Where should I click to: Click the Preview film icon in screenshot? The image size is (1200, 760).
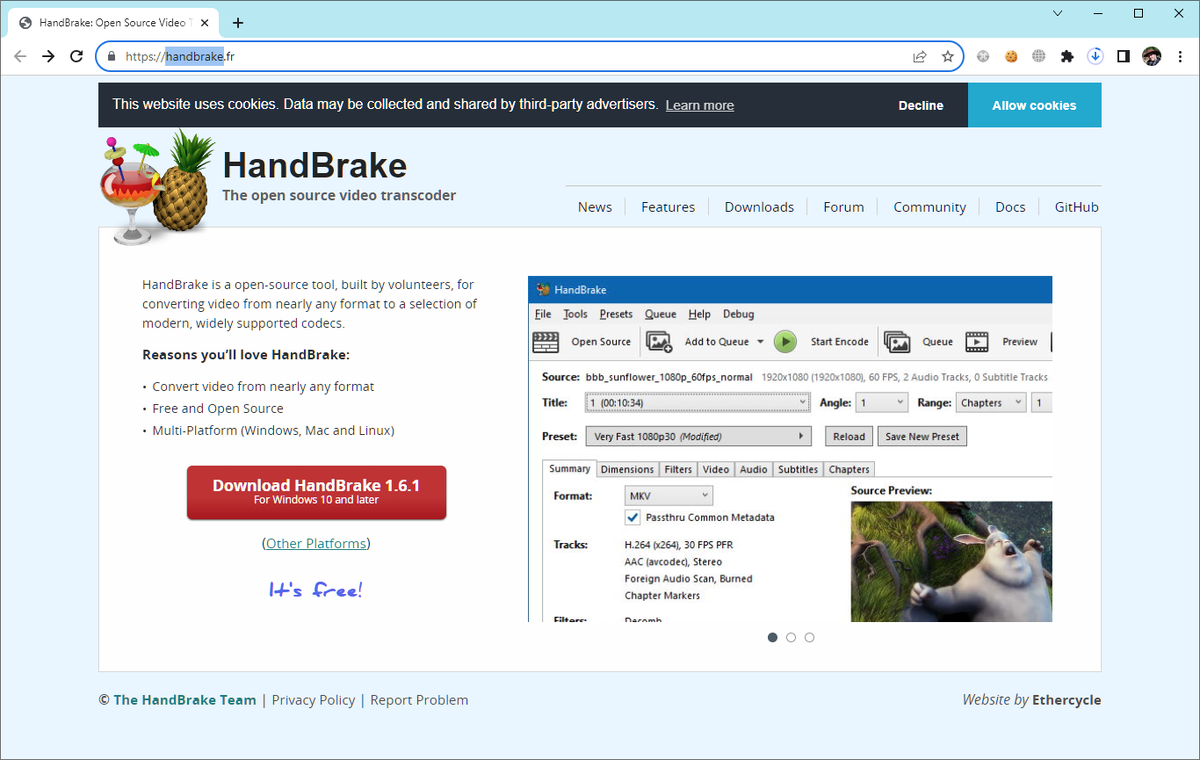coord(977,342)
